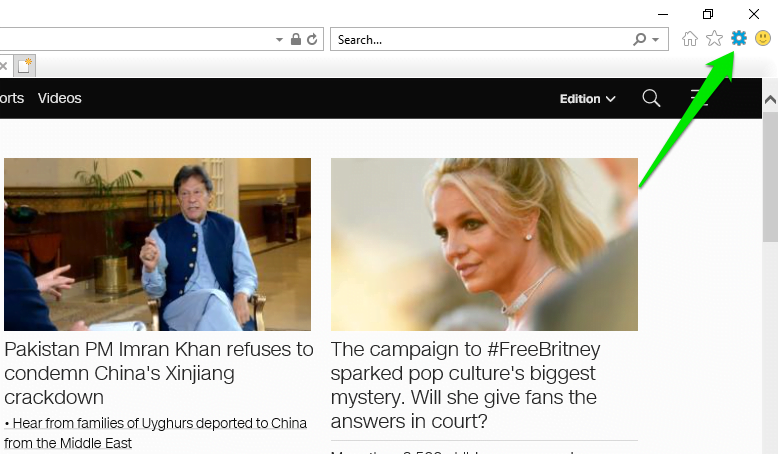Close the current browser tab

click(4, 66)
